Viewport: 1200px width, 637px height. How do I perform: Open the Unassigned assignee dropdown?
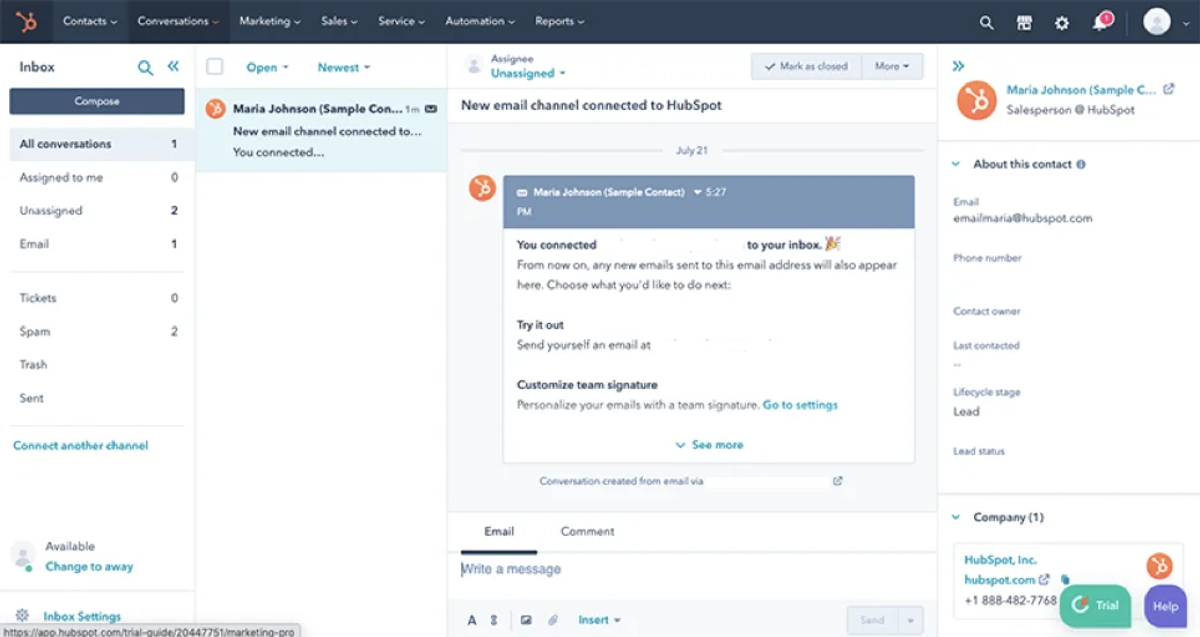[x=528, y=73]
